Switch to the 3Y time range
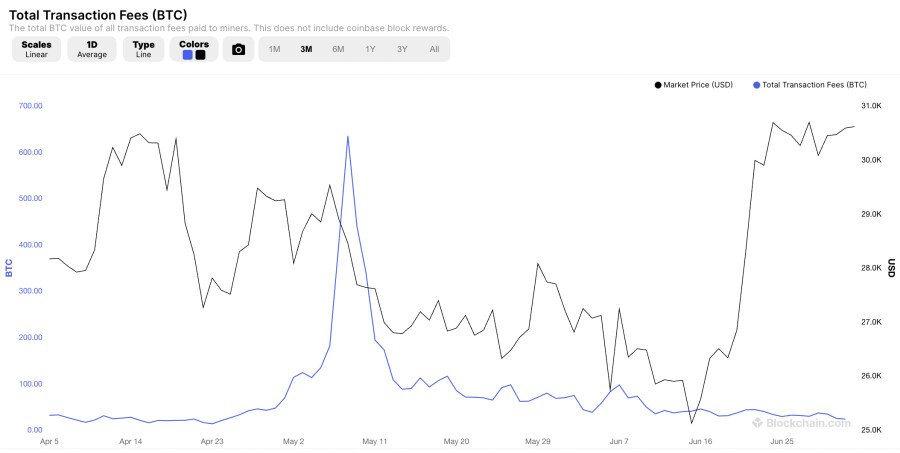 [402, 49]
